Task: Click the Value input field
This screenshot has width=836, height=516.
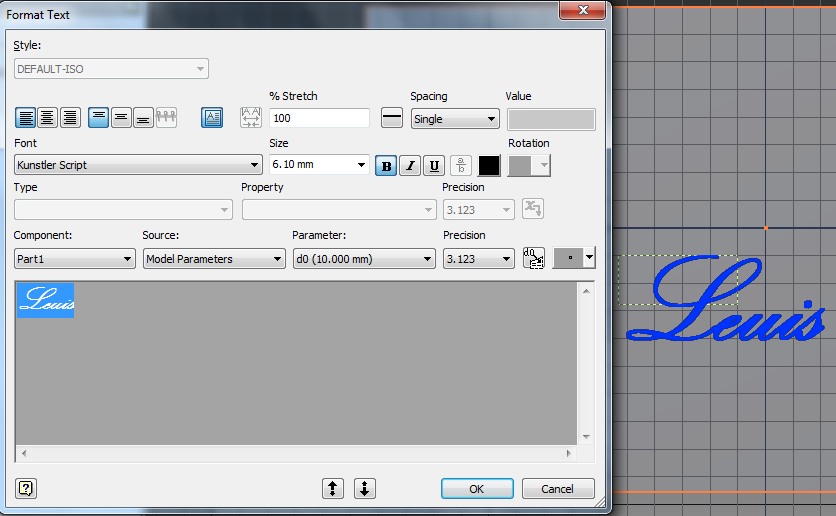Action: pos(551,119)
